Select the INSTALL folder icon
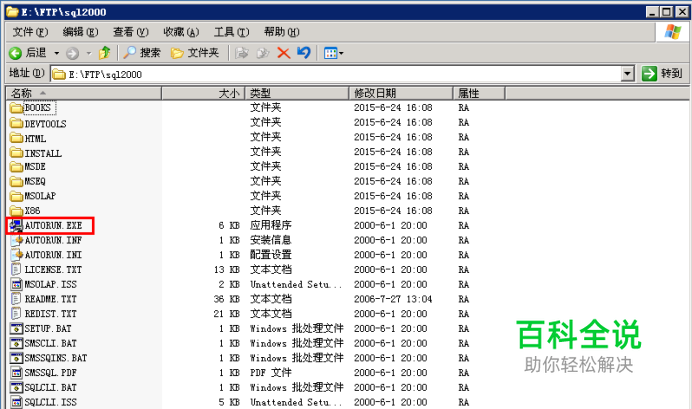 16,152
